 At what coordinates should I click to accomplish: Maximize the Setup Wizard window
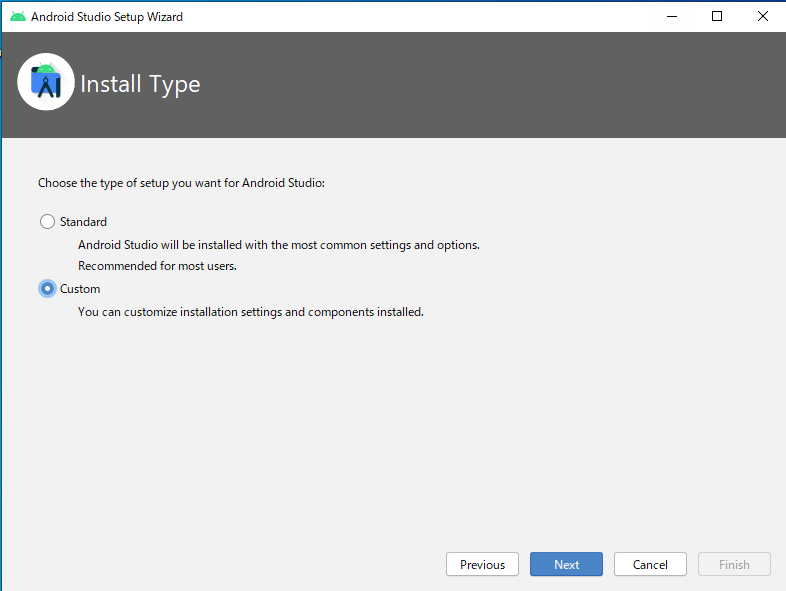click(717, 17)
